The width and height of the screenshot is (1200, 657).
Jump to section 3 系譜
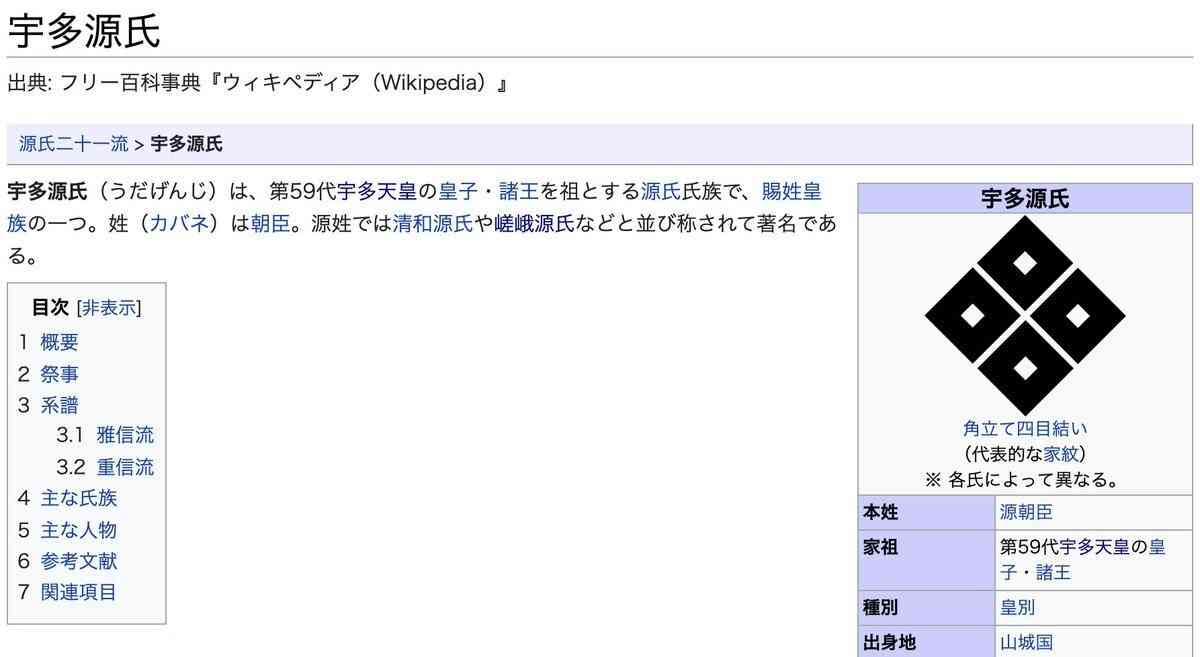[59, 405]
